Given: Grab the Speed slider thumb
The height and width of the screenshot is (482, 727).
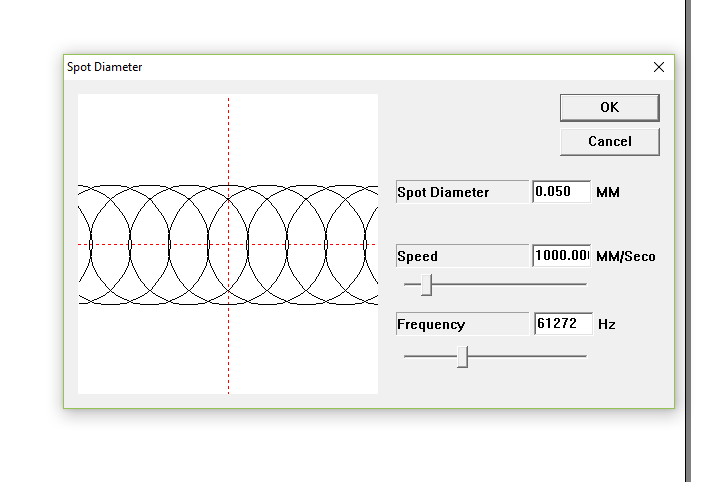Looking at the screenshot, I should click(x=426, y=285).
